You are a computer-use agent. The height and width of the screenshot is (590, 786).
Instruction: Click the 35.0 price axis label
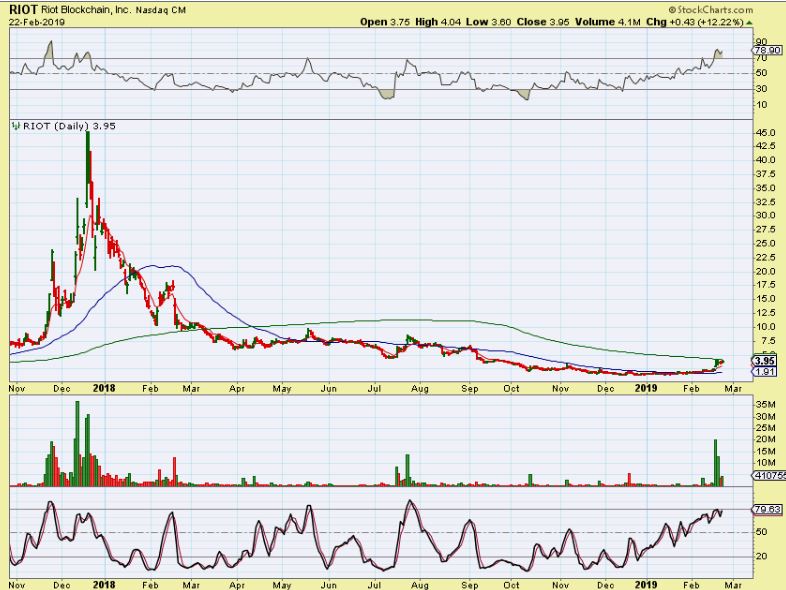click(765, 188)
